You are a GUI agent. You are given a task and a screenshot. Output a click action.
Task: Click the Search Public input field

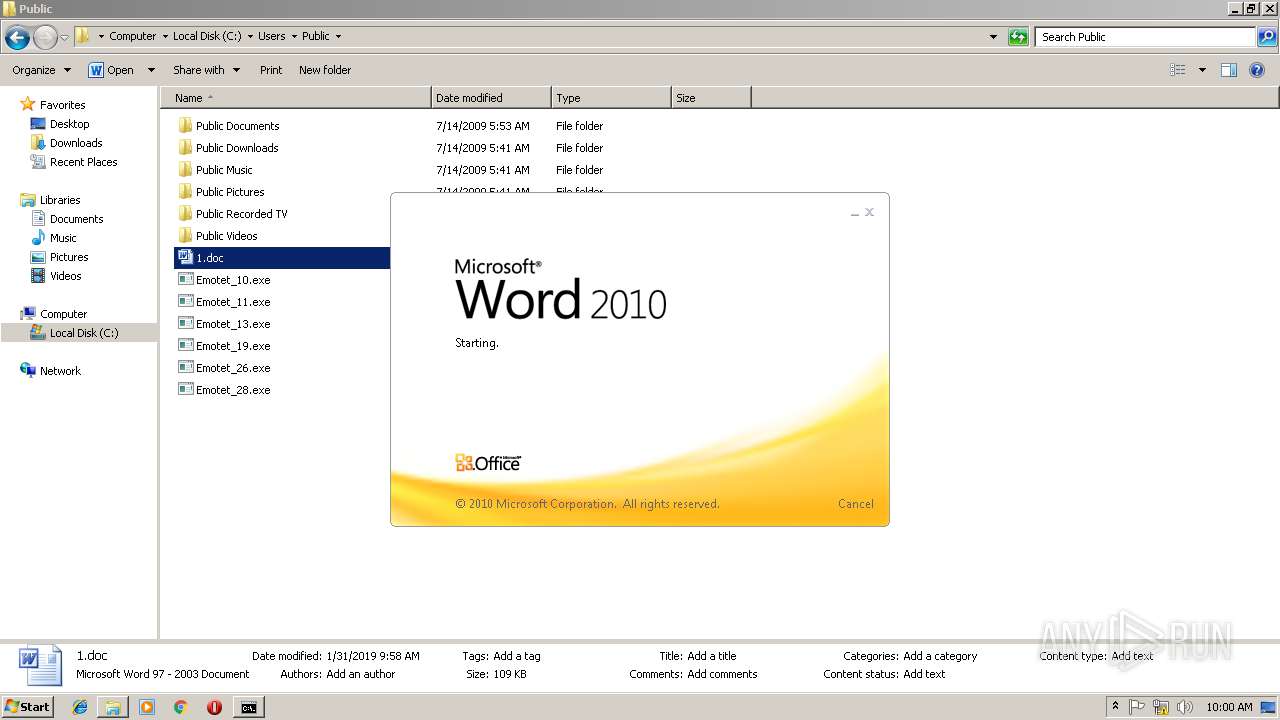tap(1145, 37)
